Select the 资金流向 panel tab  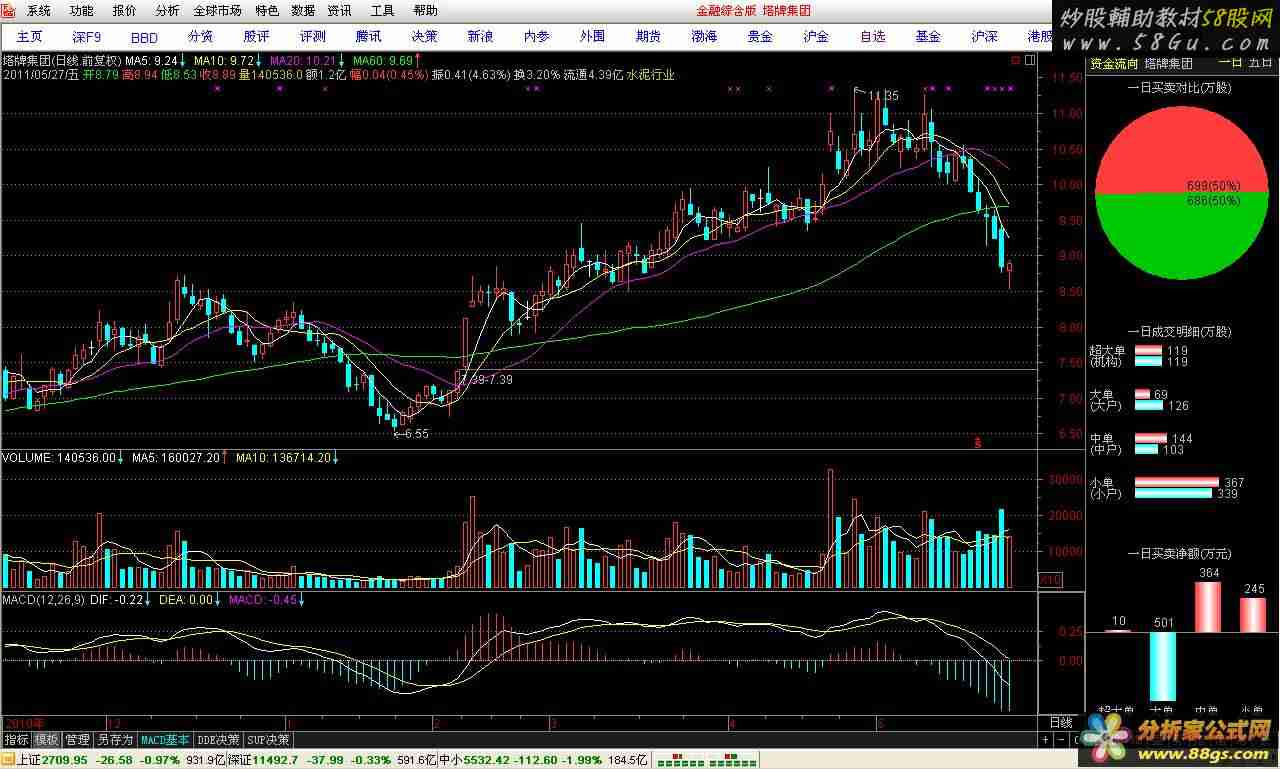tap(1113, 62)
